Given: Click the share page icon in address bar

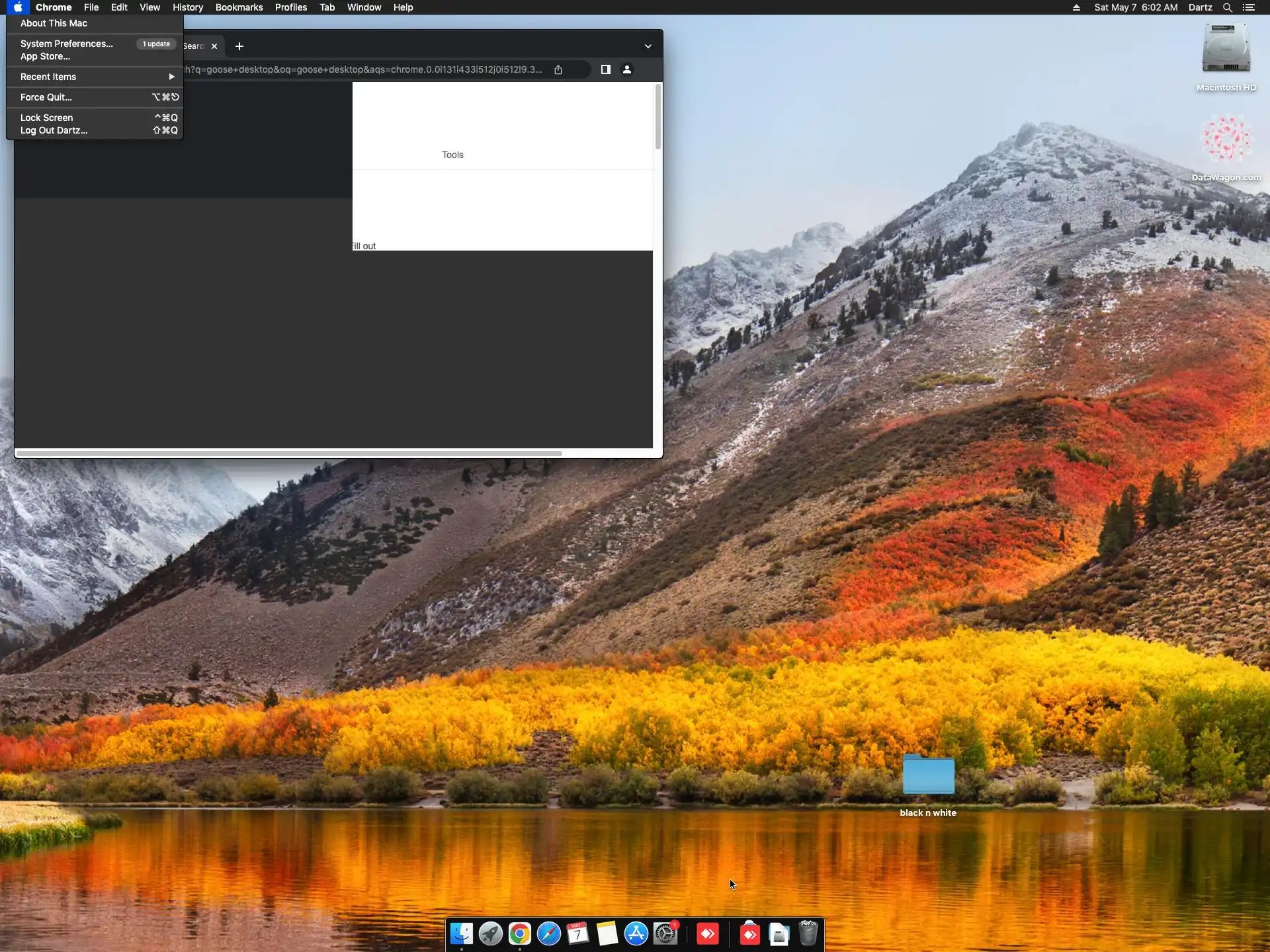Looking at the screenshot, I should pos(558,69).
